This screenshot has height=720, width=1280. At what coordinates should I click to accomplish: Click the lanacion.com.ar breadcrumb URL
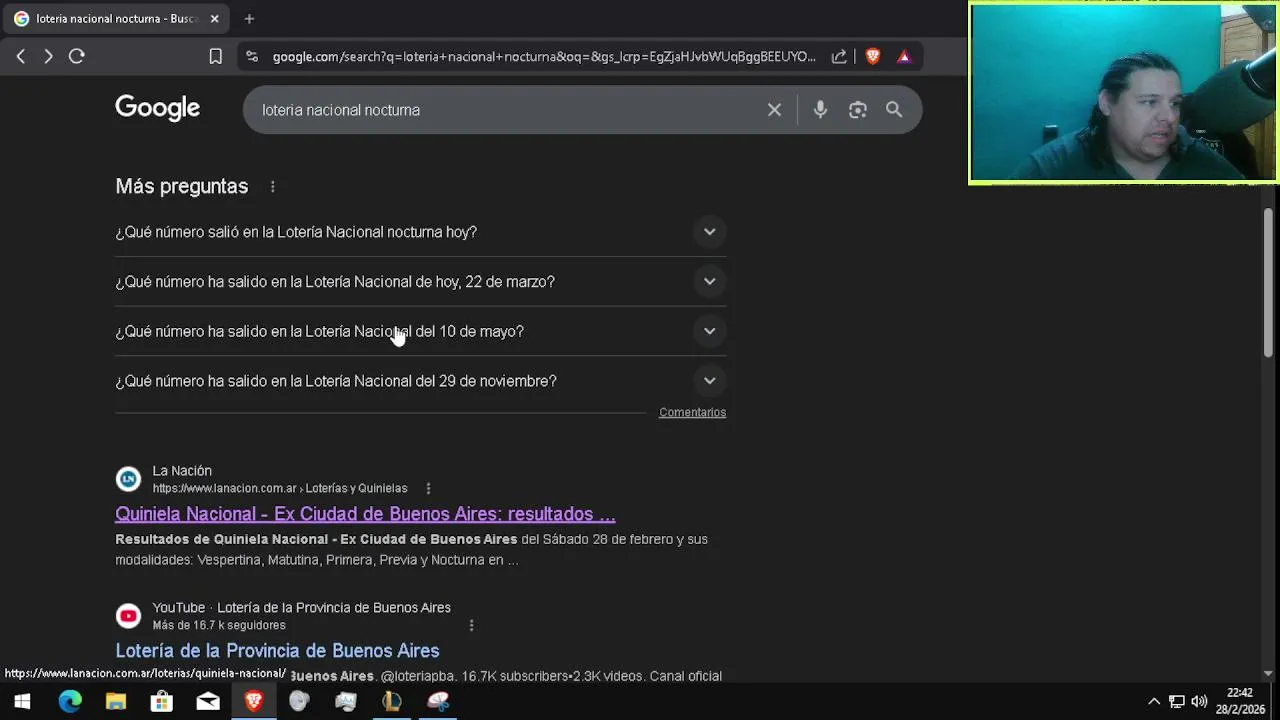pyautogui.click(x=280, y=489)
